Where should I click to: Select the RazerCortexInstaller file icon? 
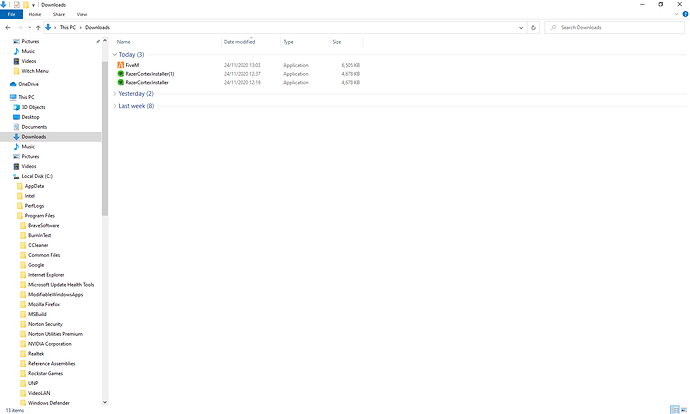(121, 82)
